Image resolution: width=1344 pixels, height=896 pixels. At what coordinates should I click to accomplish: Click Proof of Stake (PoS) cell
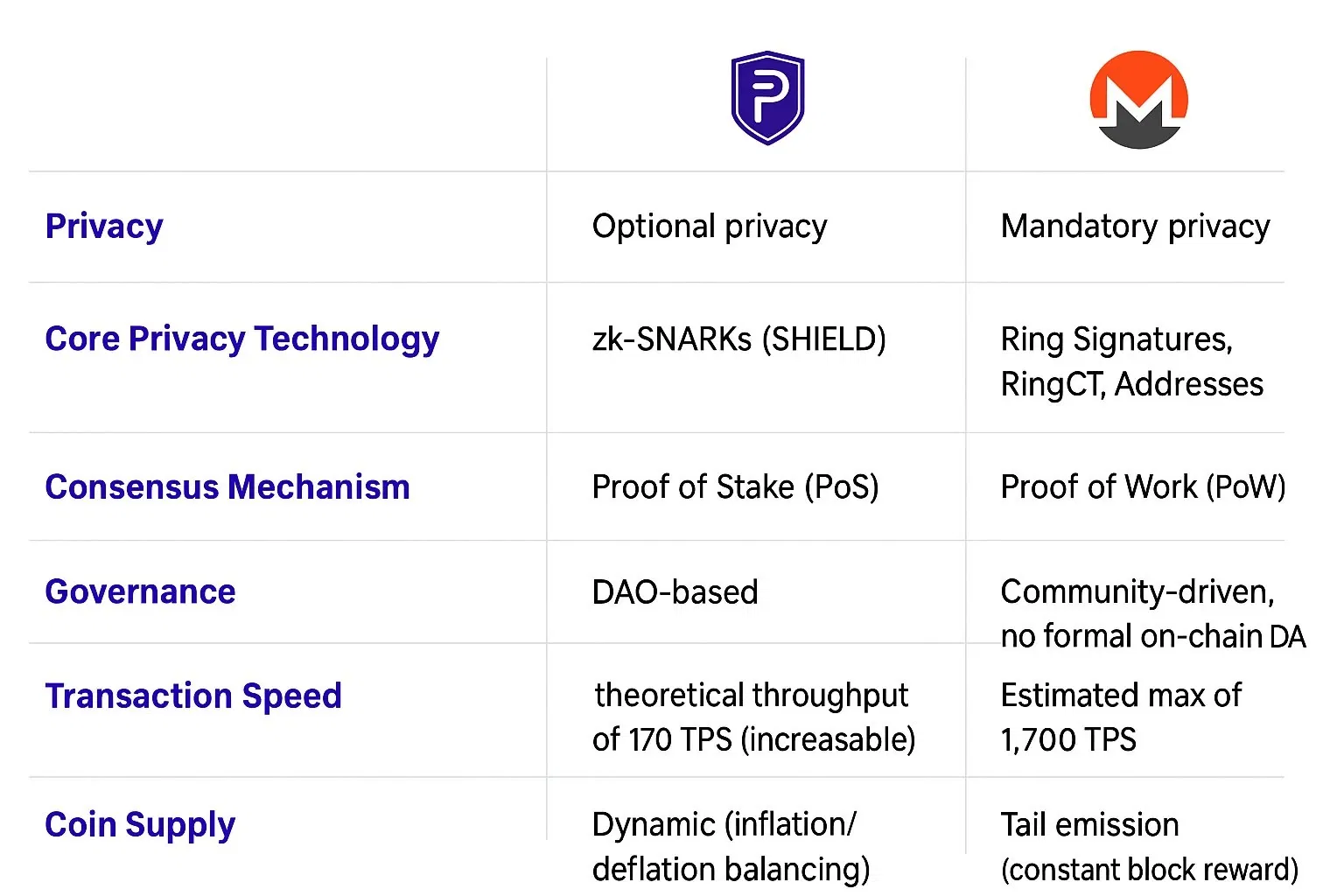click(x=735, y=487)
